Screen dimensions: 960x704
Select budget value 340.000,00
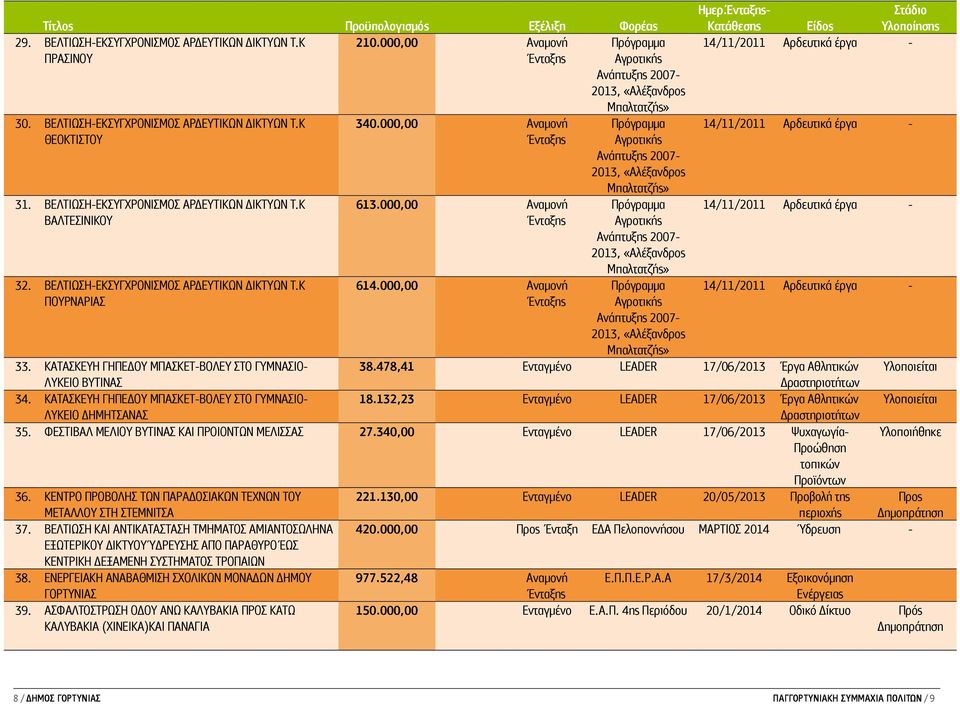(387, 124)
